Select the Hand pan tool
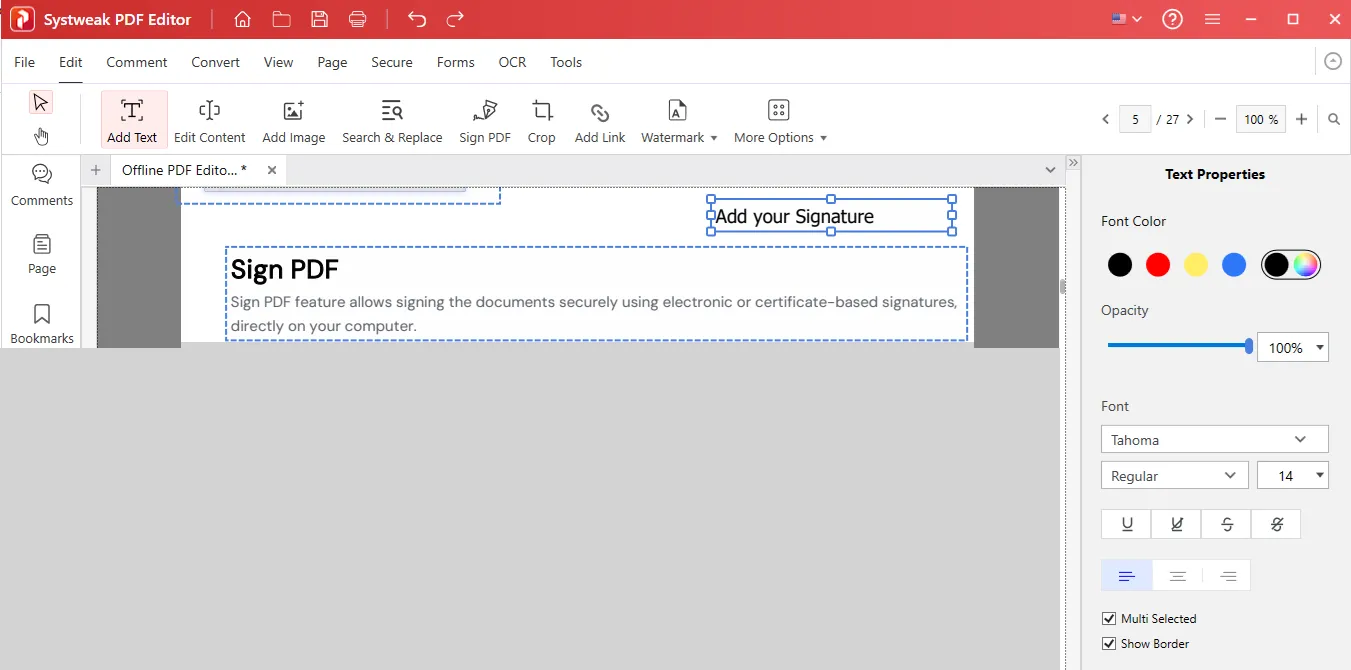This screenshot has width=1351, height=670. 41,136
